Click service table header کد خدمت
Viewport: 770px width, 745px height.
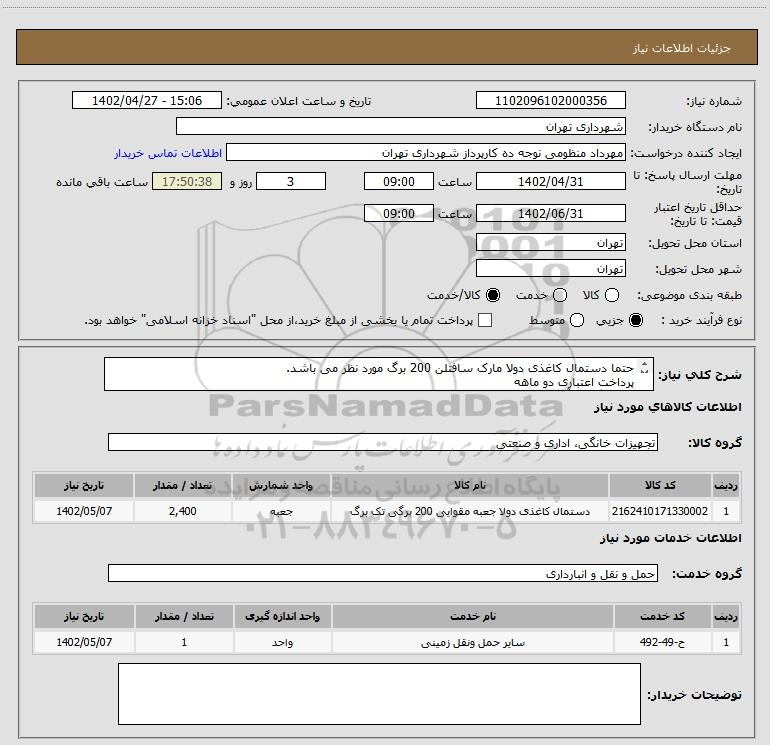click(x=662, y=616)
